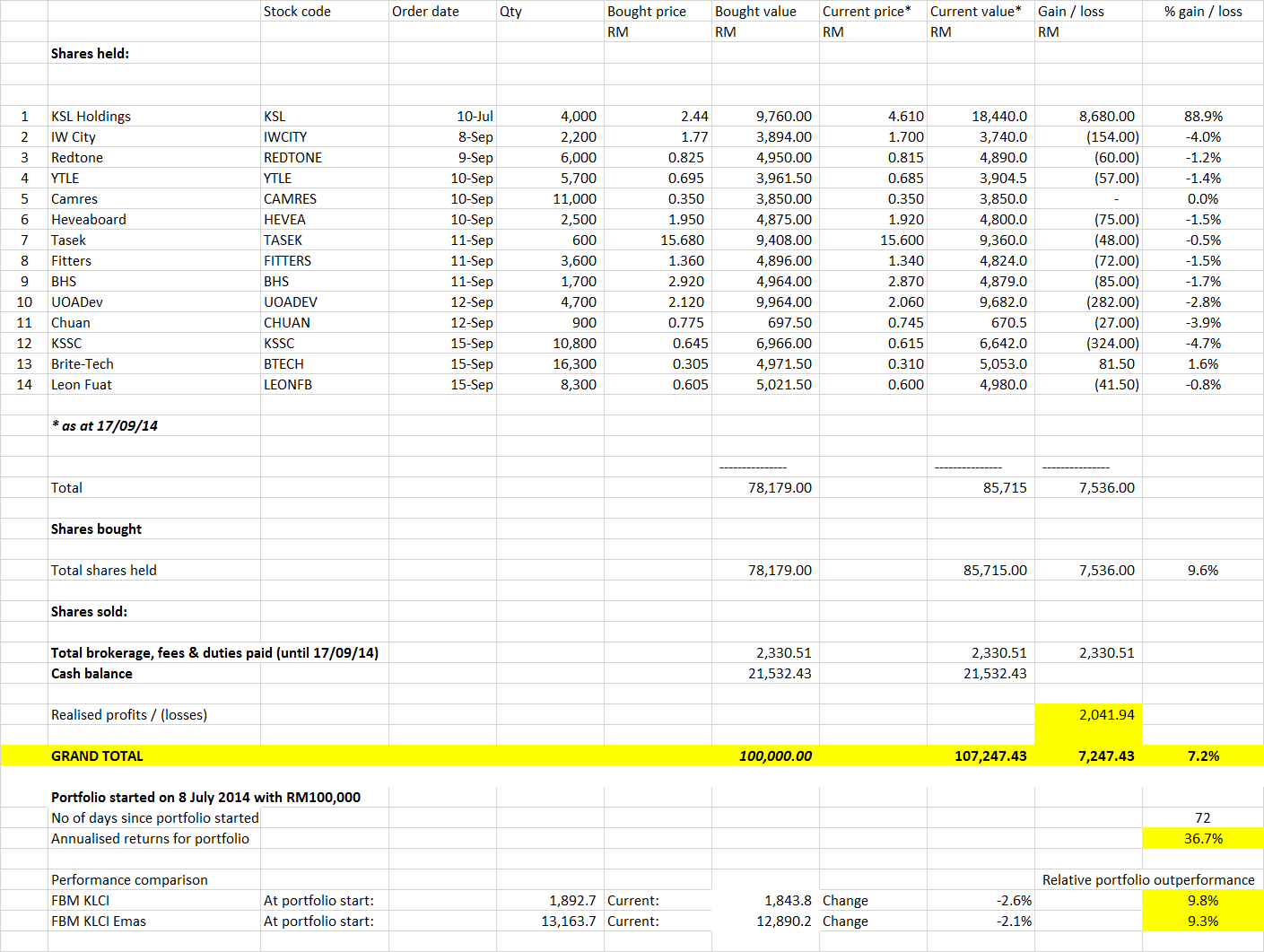
Task: Select the '* as at 17/09/14' note
Action: click(x=104, y=426)
